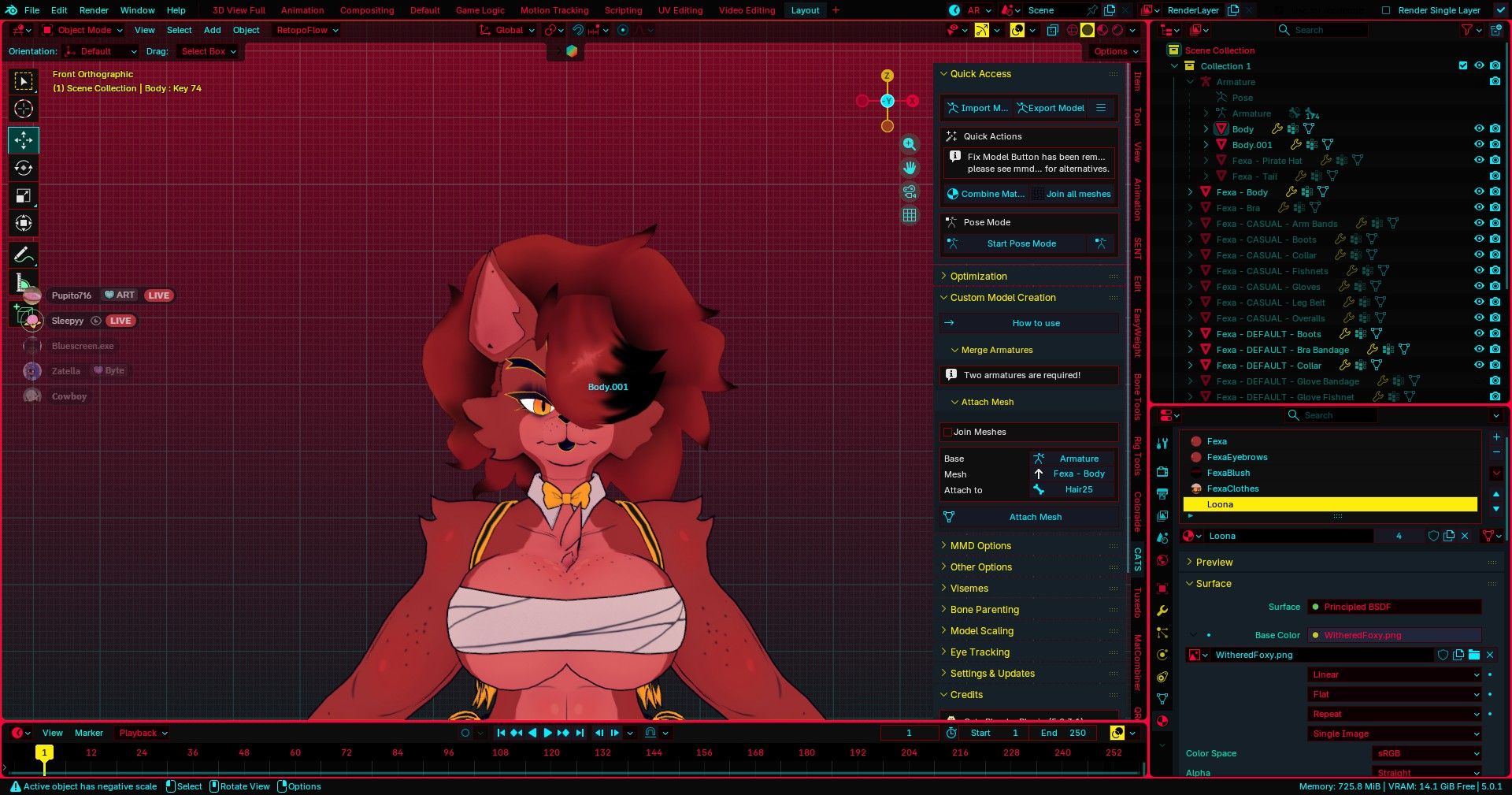Switch to the UV Editing workspace tab

pyautogui.click(x=680, y=10)
